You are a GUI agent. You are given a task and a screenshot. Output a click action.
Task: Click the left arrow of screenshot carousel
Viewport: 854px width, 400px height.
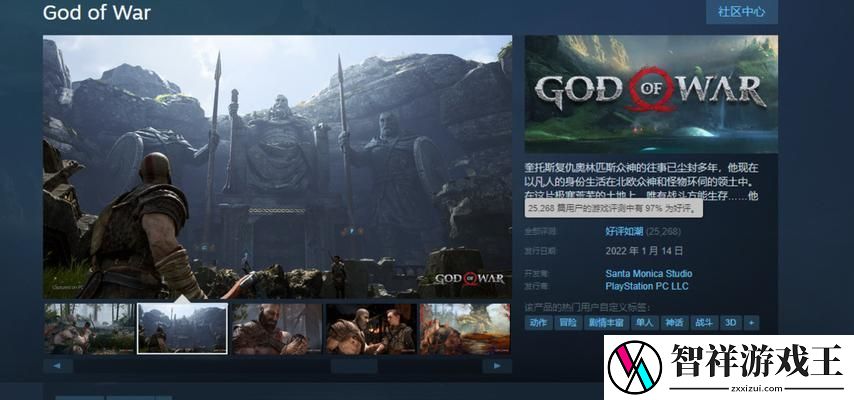tap(58, 366)
